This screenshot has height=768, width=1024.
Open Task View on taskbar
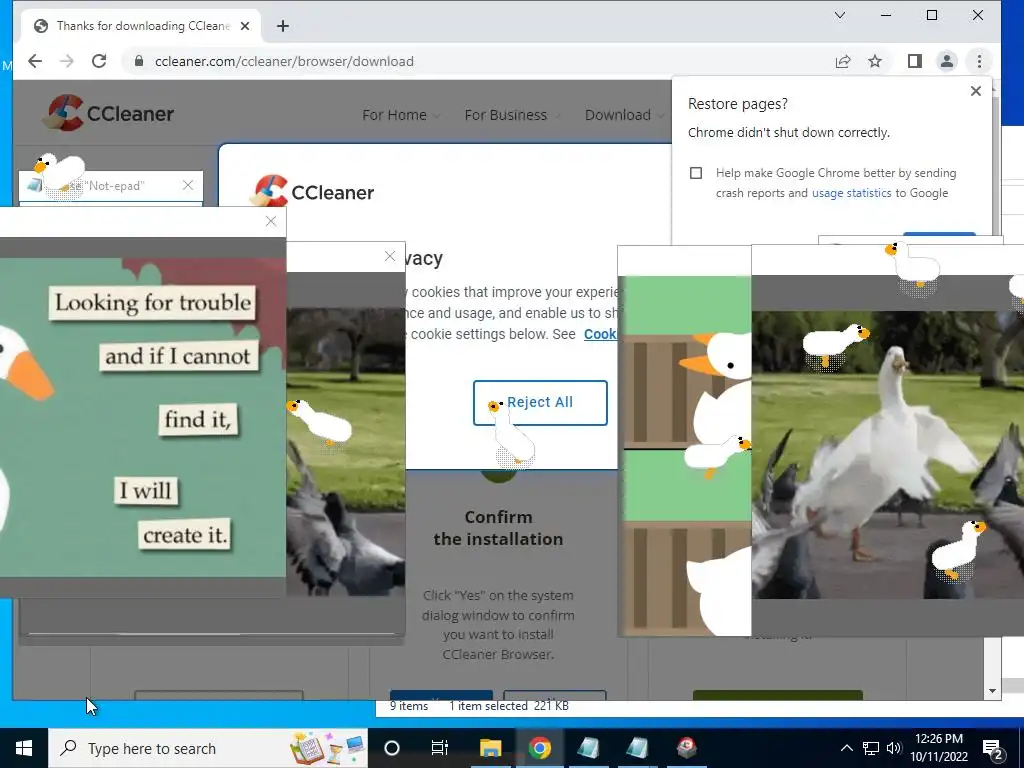click(440, 748)
